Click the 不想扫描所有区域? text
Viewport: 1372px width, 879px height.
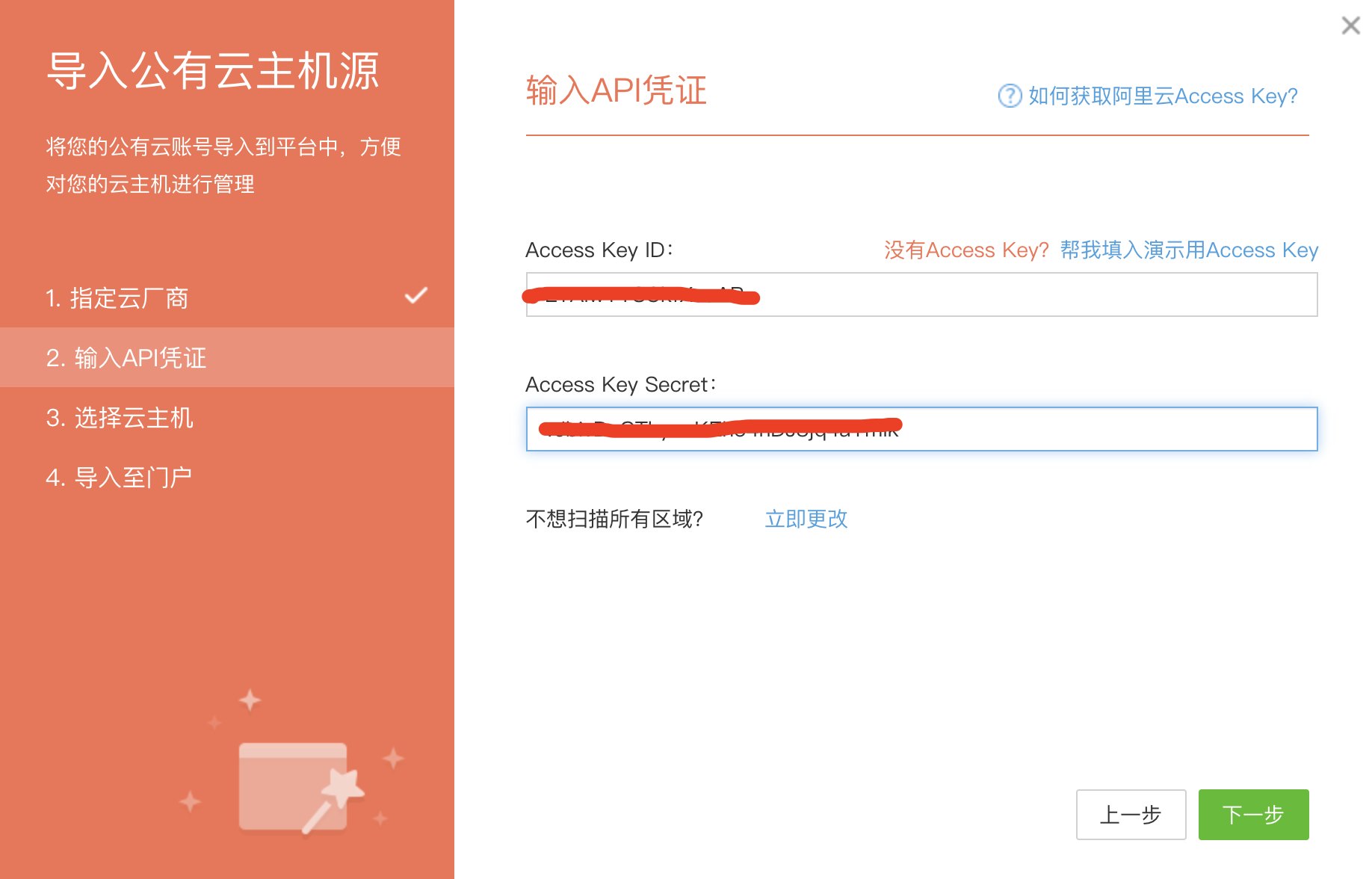point(614,519)
